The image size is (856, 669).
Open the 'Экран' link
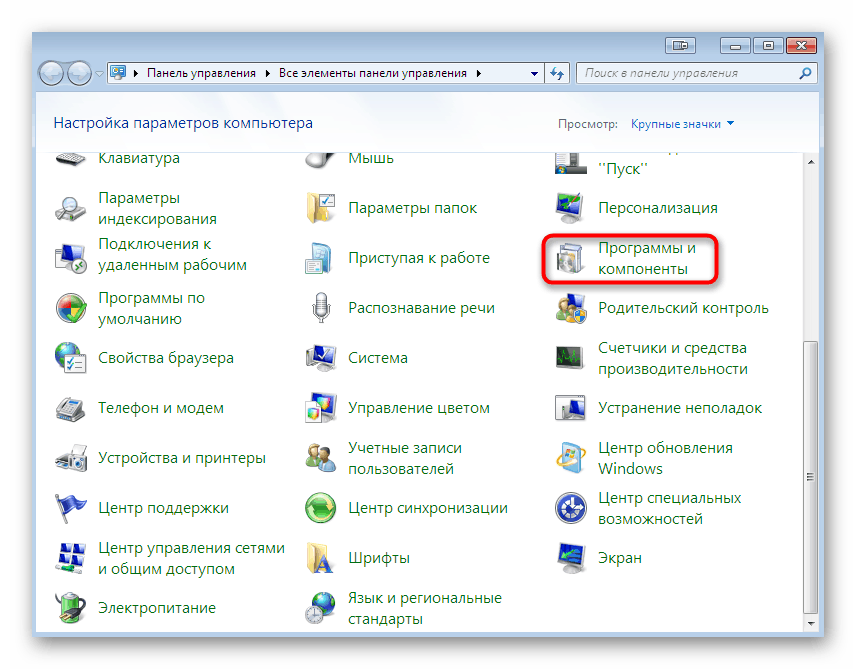(x=620, y=558)
